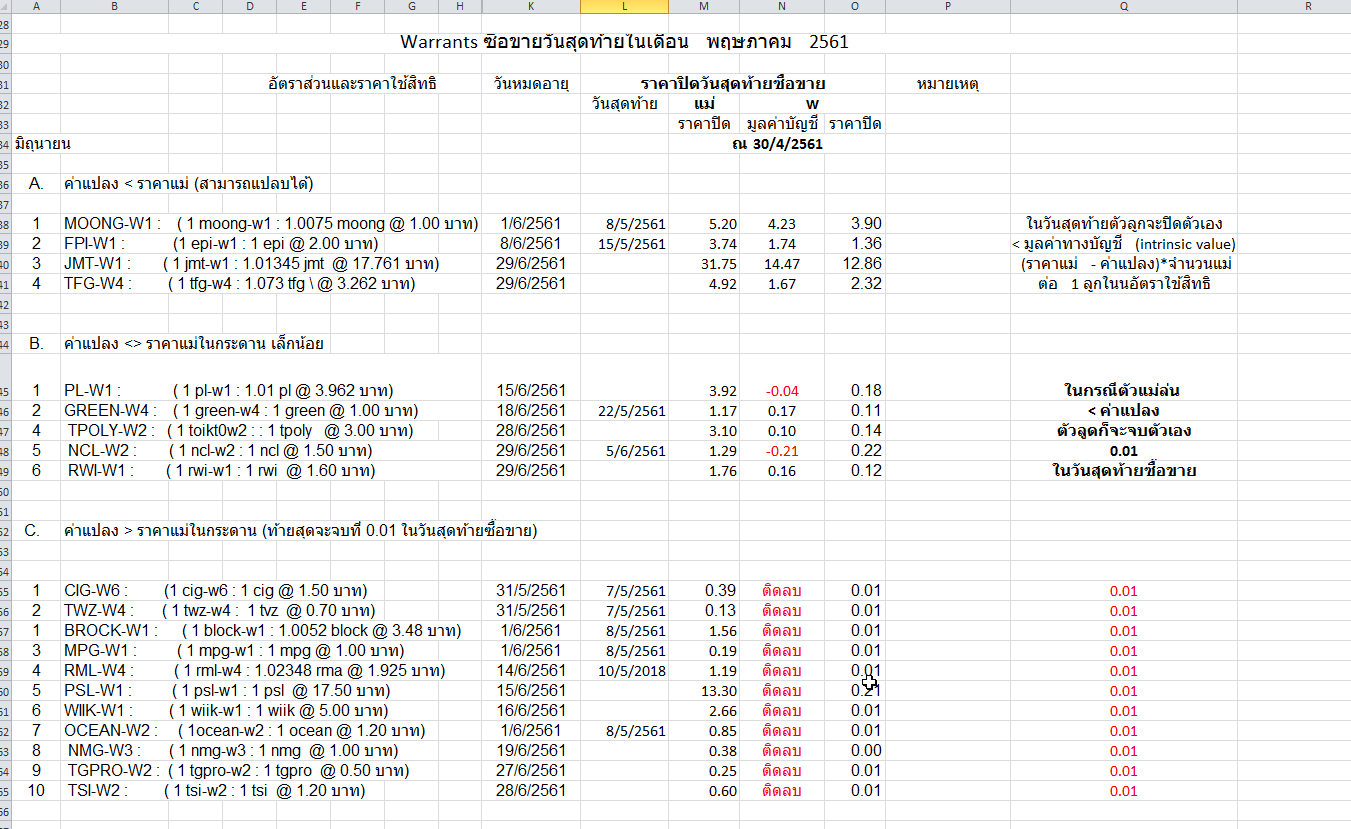This screenshot has height=829, width=1351.
Task: Click expiry date 19/6/2561
Action: (530, 751)
